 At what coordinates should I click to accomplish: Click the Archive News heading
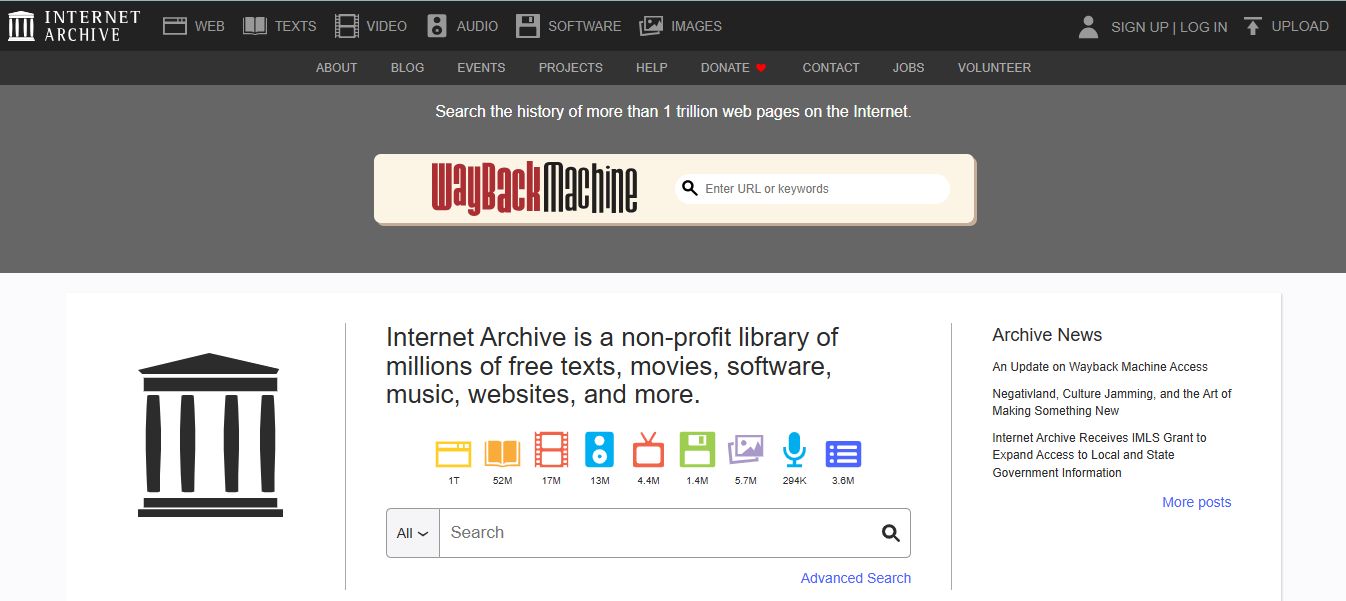click(x=1047, y=335)
